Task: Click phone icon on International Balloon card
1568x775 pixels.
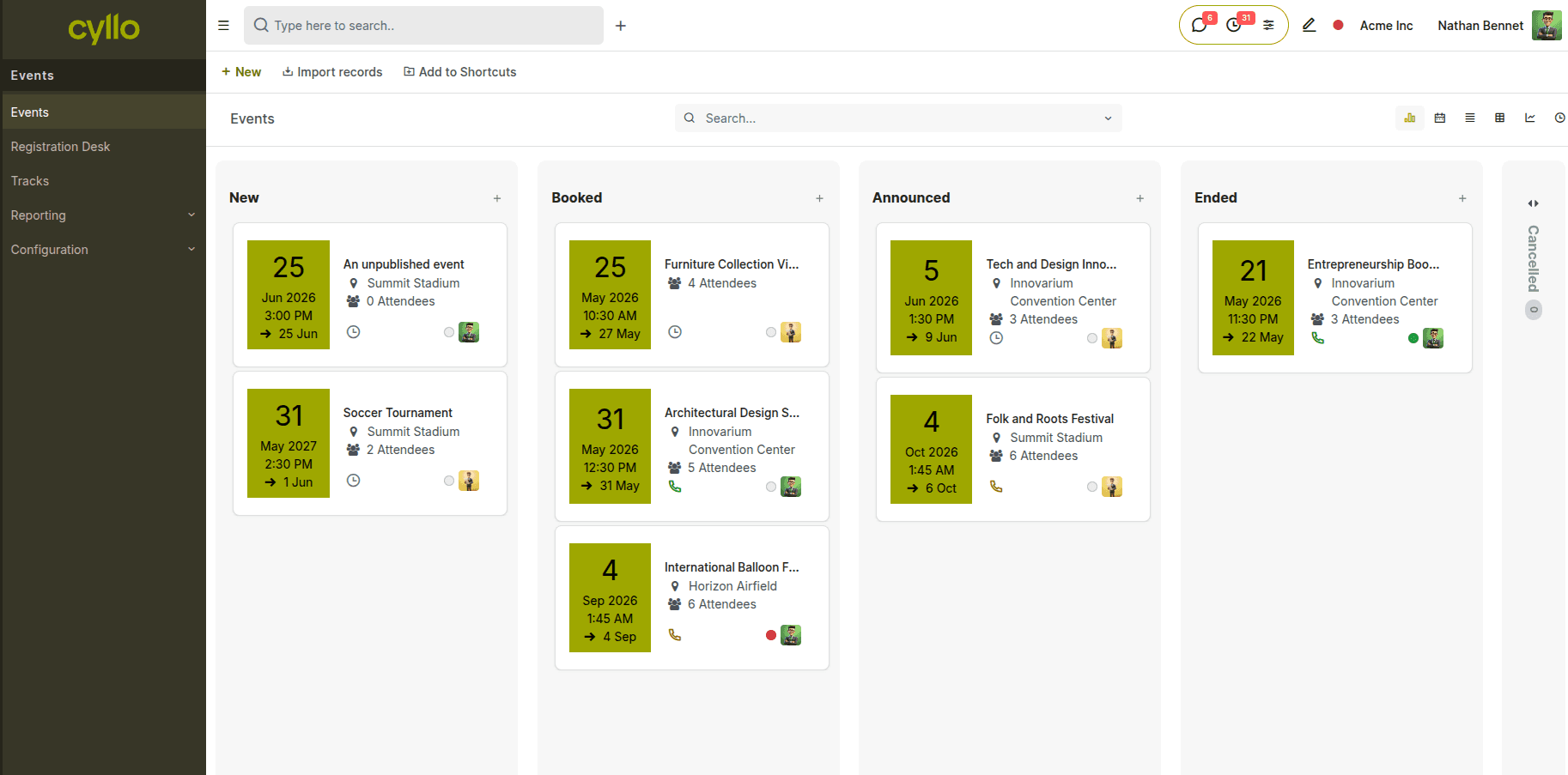Action: [675, 635]
